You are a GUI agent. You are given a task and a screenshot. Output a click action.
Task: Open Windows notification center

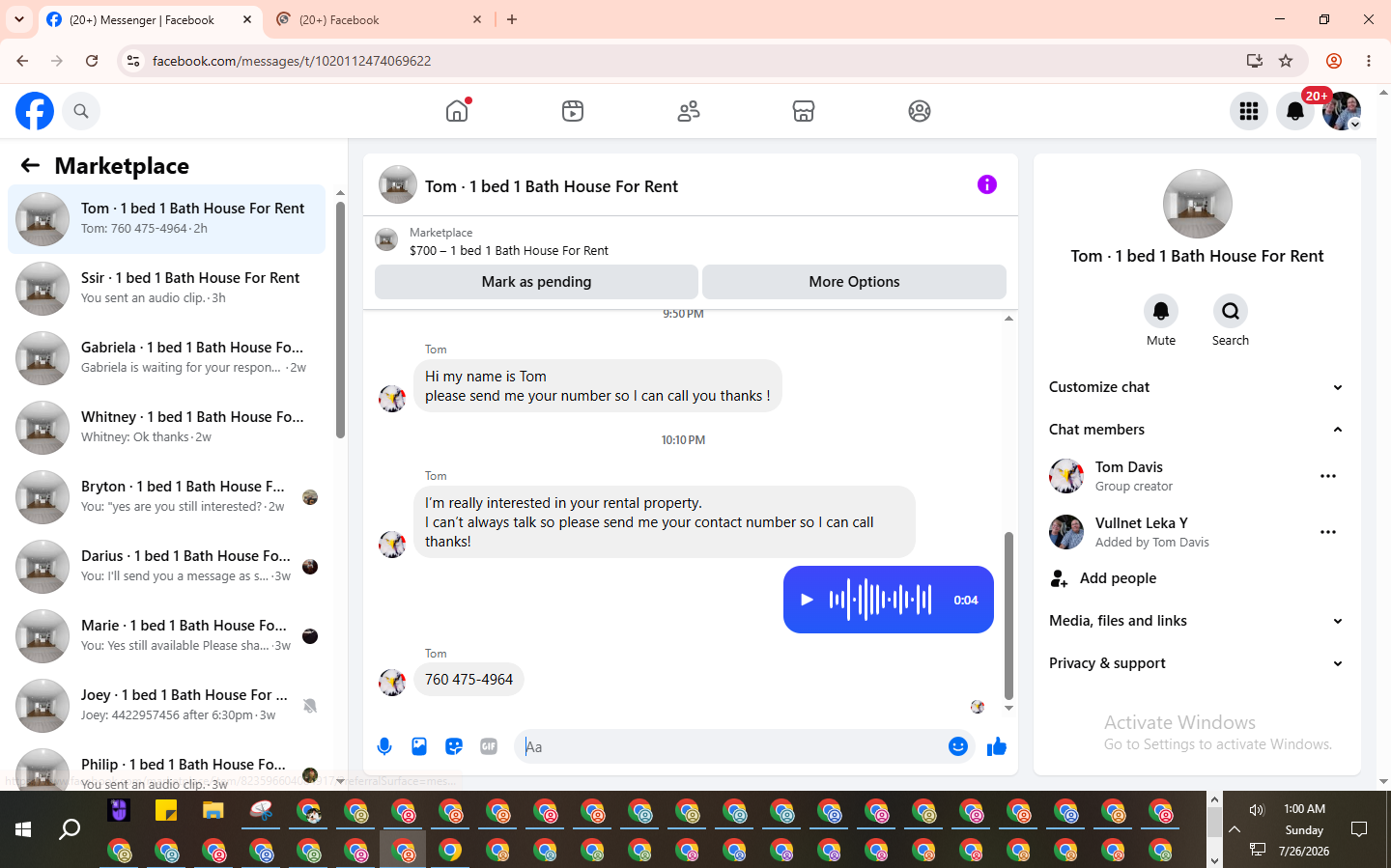1359,829
